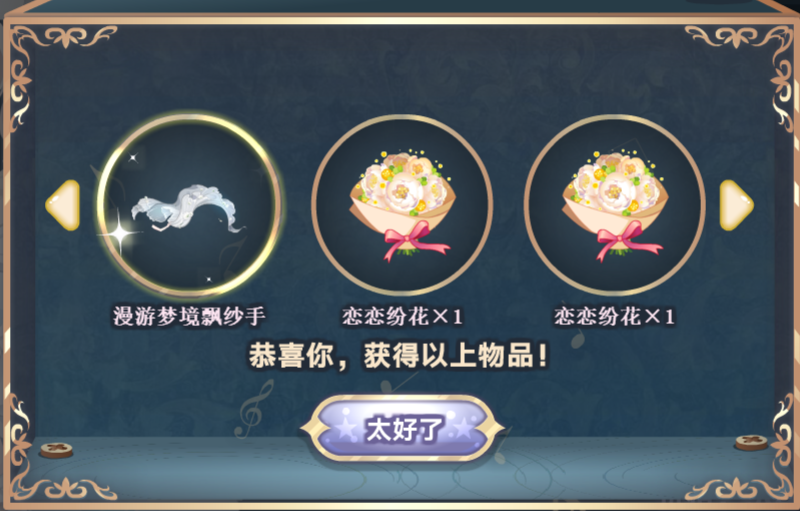The width and height of the screenshot is (800, 511).
Task: Click the yellow right arrow to see next rewards
Action: 736,205
